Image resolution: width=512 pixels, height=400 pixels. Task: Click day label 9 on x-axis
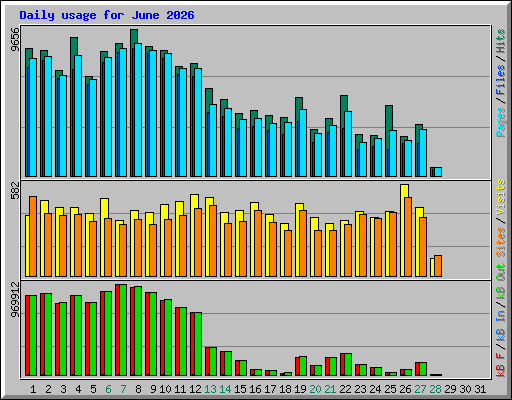tap(153, 389)
